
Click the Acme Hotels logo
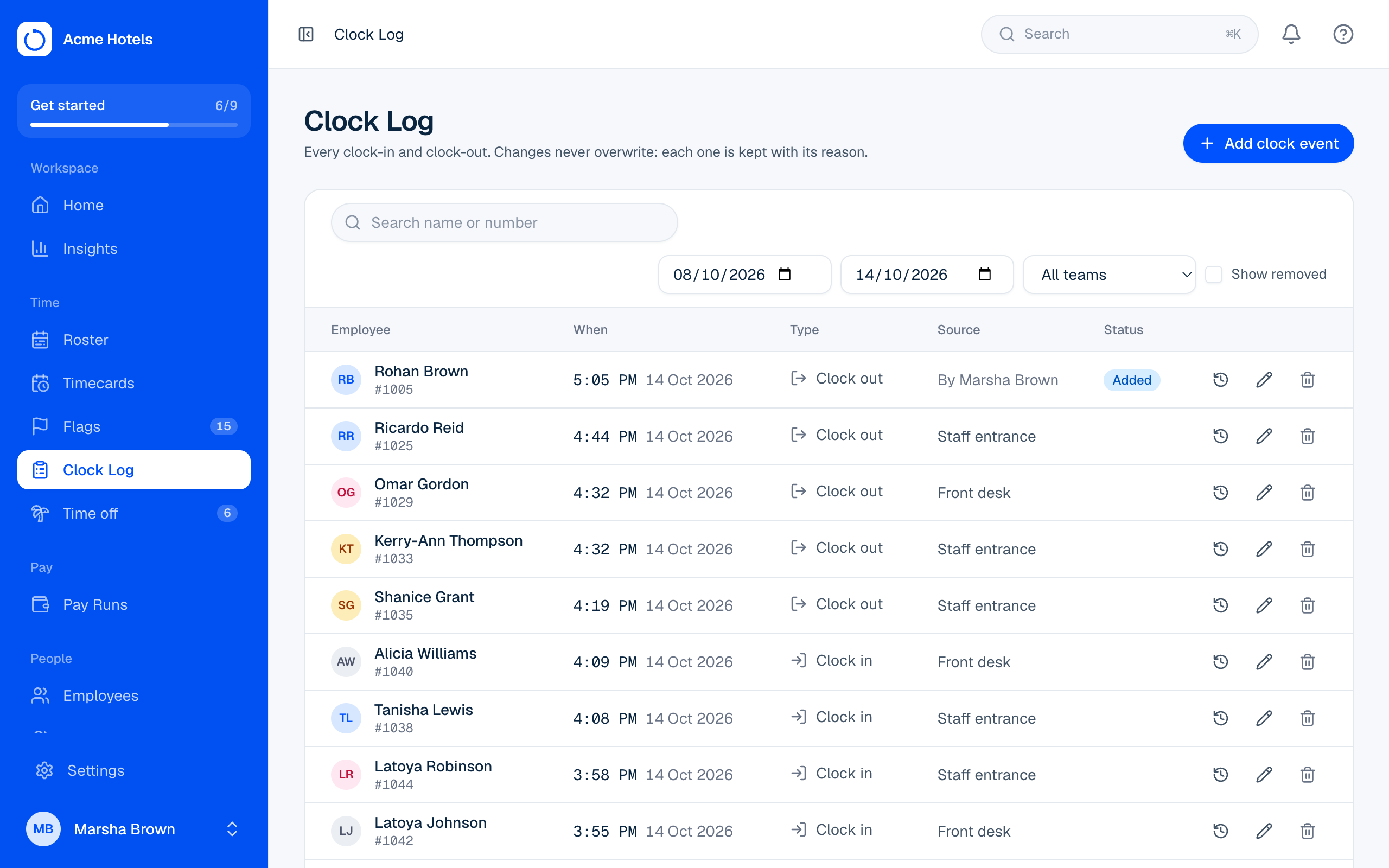coord(34,39)
